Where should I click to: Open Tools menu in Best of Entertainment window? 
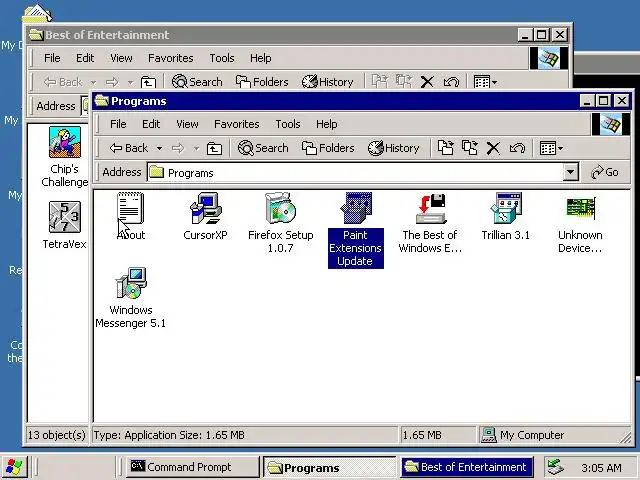tap(222, 58)
